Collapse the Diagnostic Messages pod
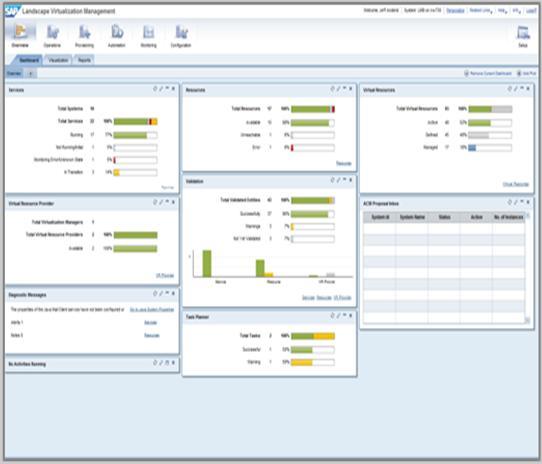The width and height of the screenshot is (542, 464). tap(167, 294)
